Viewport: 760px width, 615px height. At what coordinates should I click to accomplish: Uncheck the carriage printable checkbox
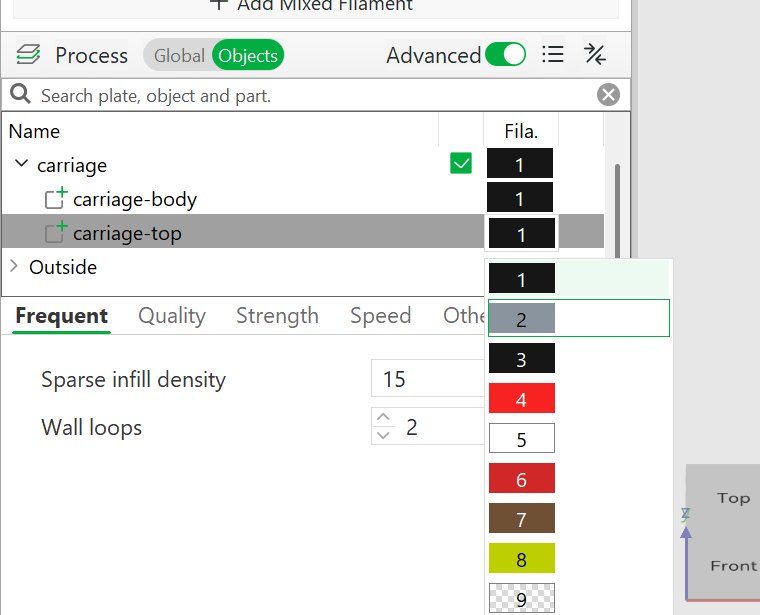461,163
